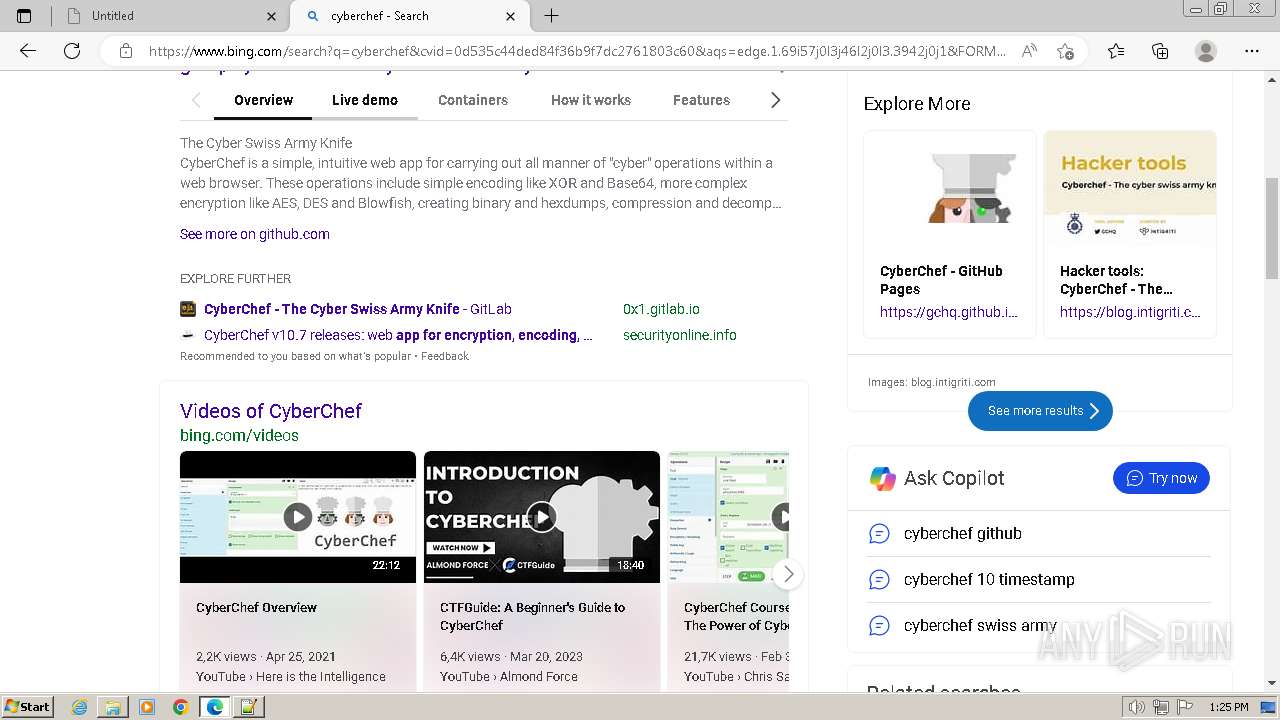Select the cyberchef - Search tab

(x=410, y=16)
